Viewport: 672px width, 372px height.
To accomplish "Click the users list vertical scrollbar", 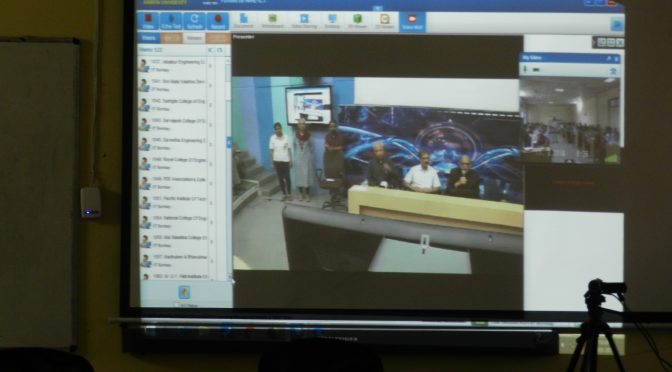I will click(228, 167).
